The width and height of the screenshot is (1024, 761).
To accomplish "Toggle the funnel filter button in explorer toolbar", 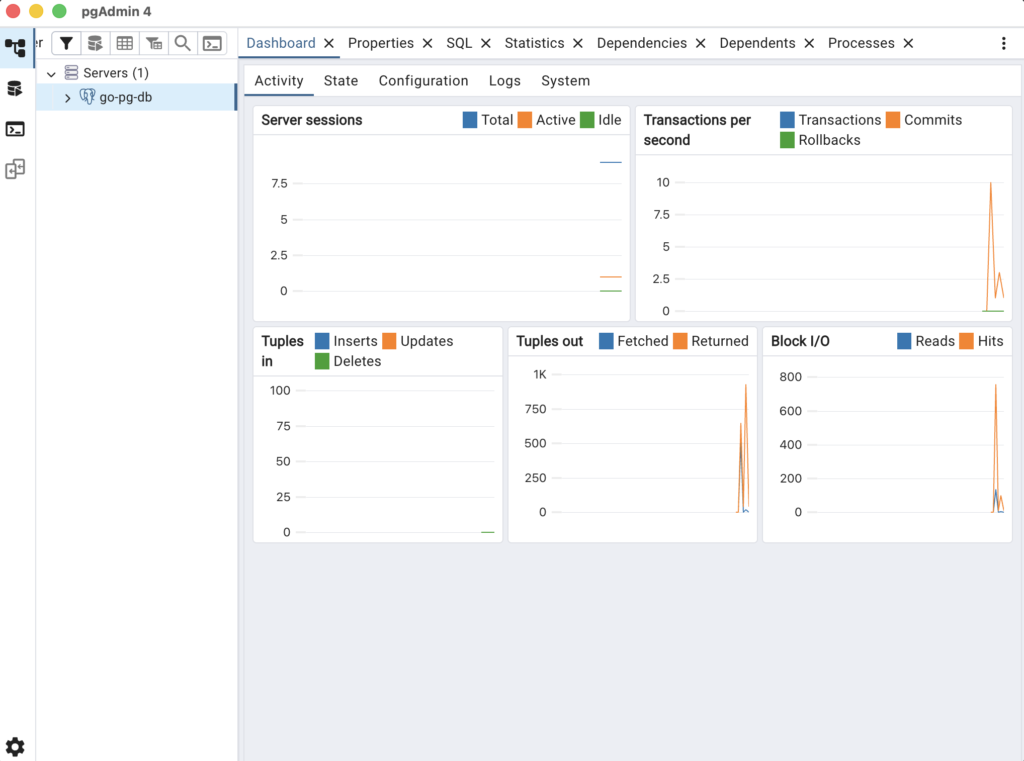I will [x=66, y=43].
